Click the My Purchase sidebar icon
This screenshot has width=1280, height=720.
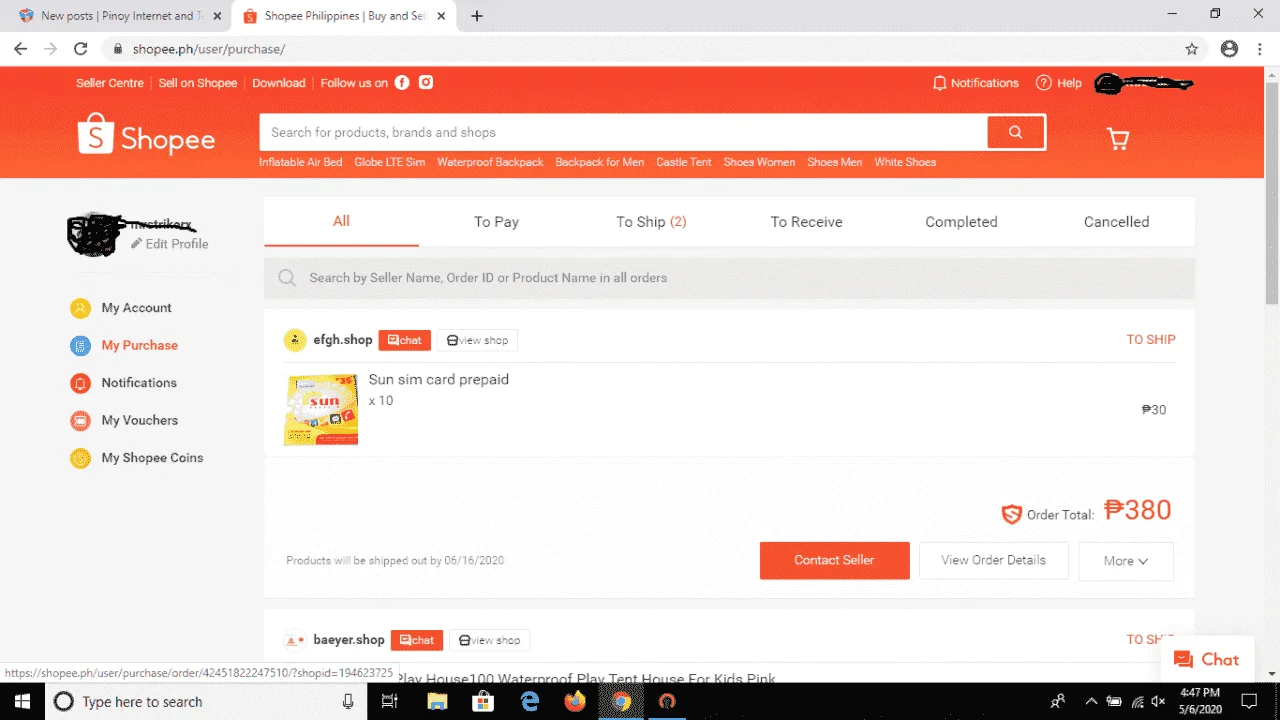(x=80, y=346)
